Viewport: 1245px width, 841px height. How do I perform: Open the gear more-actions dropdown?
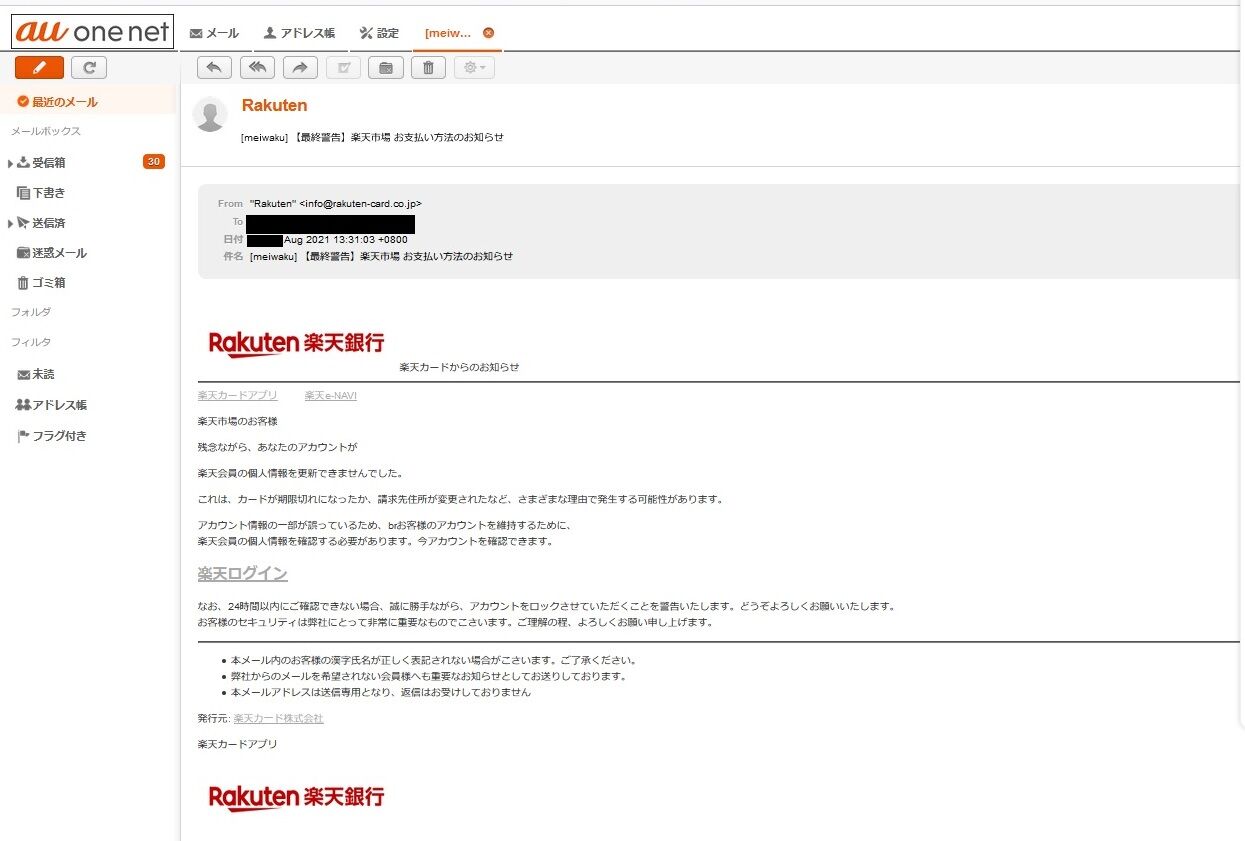click(474, 67)
